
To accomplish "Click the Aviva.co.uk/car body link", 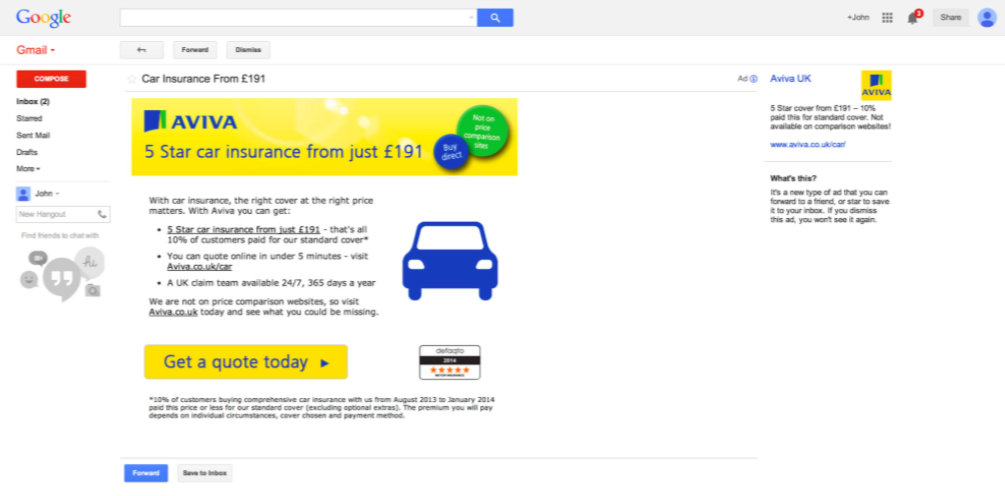I will [x=199, y=267].
